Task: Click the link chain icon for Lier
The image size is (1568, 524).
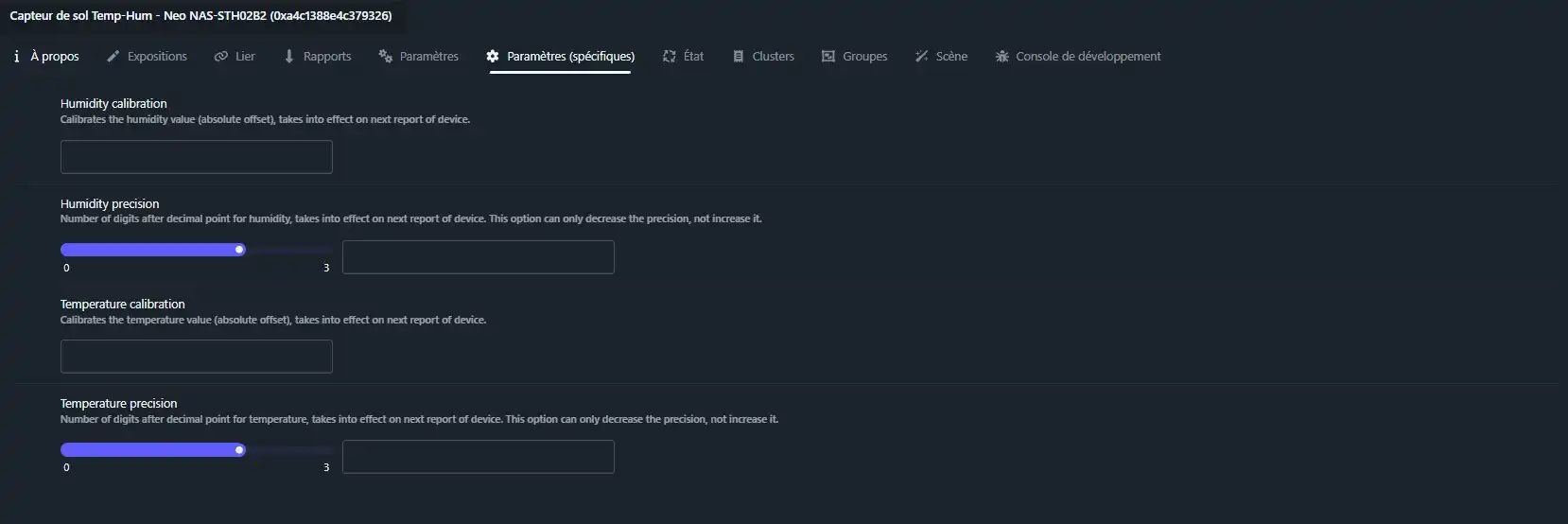Action: click(221, 57)
